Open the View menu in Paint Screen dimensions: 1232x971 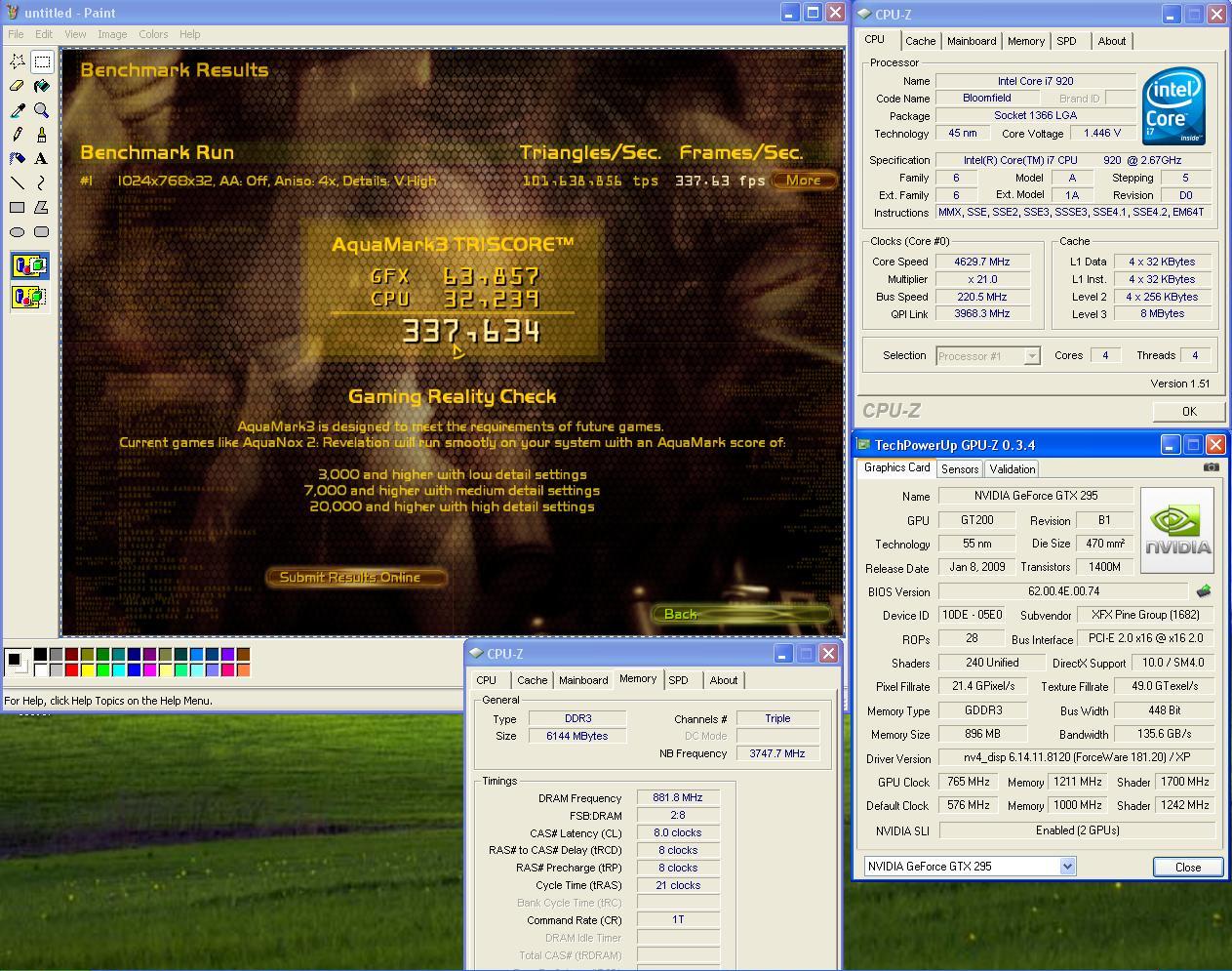pos(75,34)
